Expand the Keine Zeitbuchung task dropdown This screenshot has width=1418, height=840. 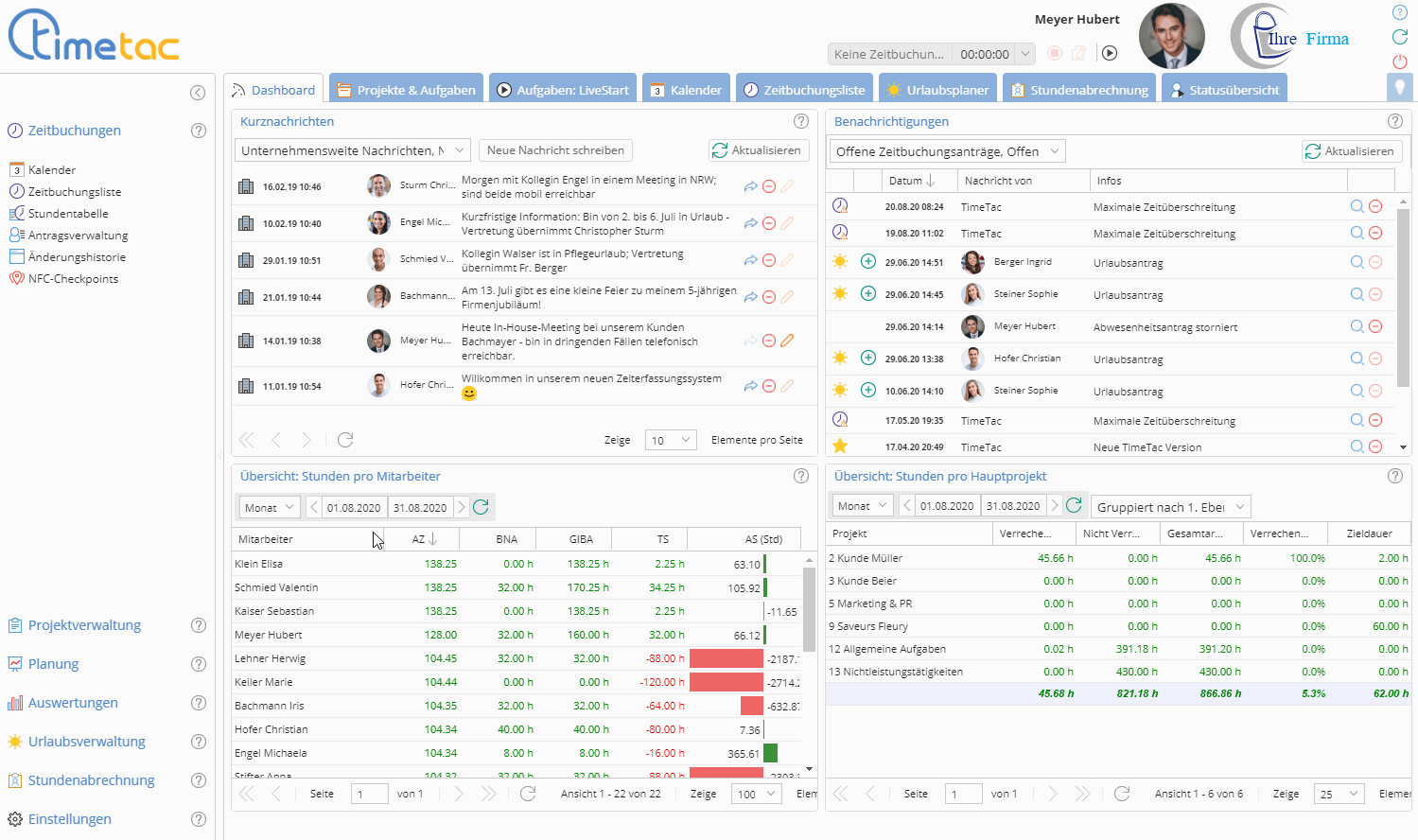(x=1024, y=54)
